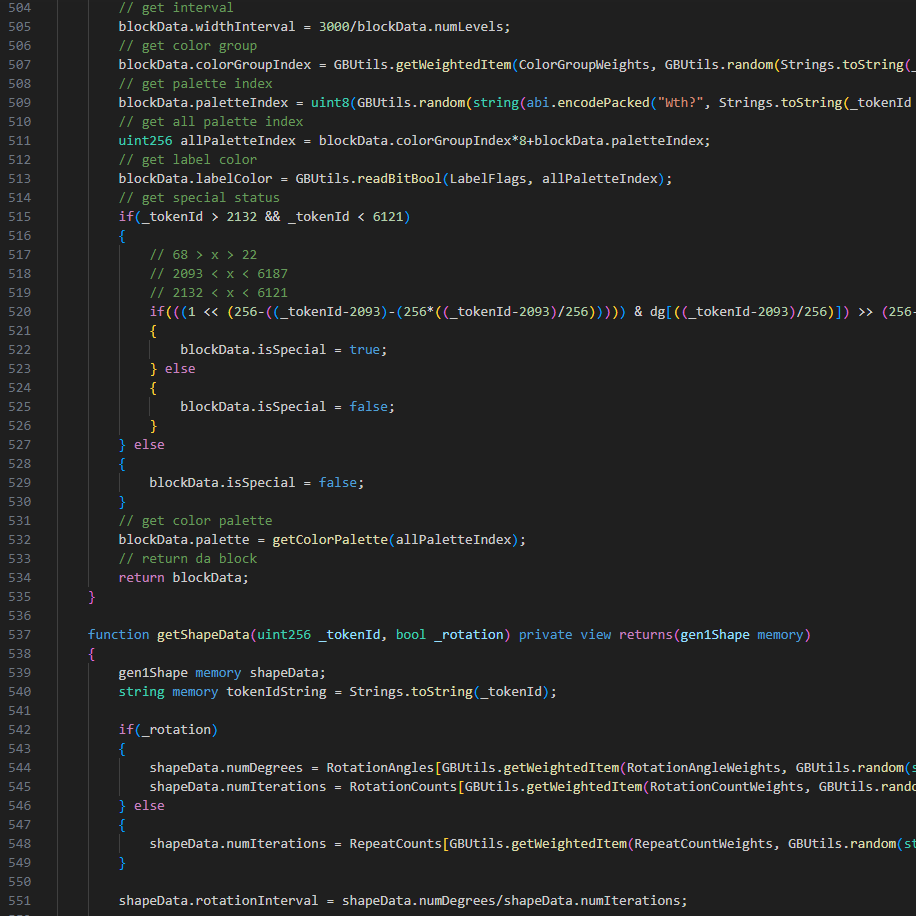Click the return keyword on line 534
The height and width of the screenshot is (916, 916).
tap(141, 578)
